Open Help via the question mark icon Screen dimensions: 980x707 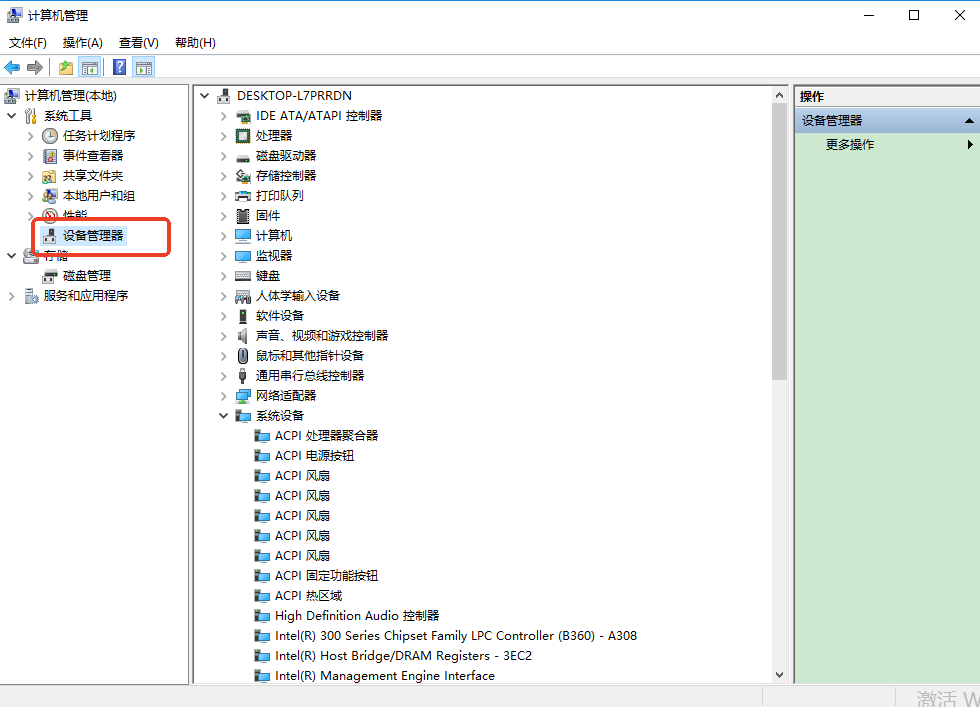pos(119,67)
